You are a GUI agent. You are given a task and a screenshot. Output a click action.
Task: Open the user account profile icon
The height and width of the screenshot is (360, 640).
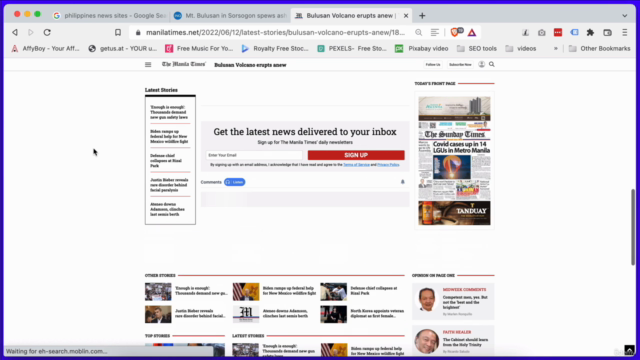click(x=482, y=64)
